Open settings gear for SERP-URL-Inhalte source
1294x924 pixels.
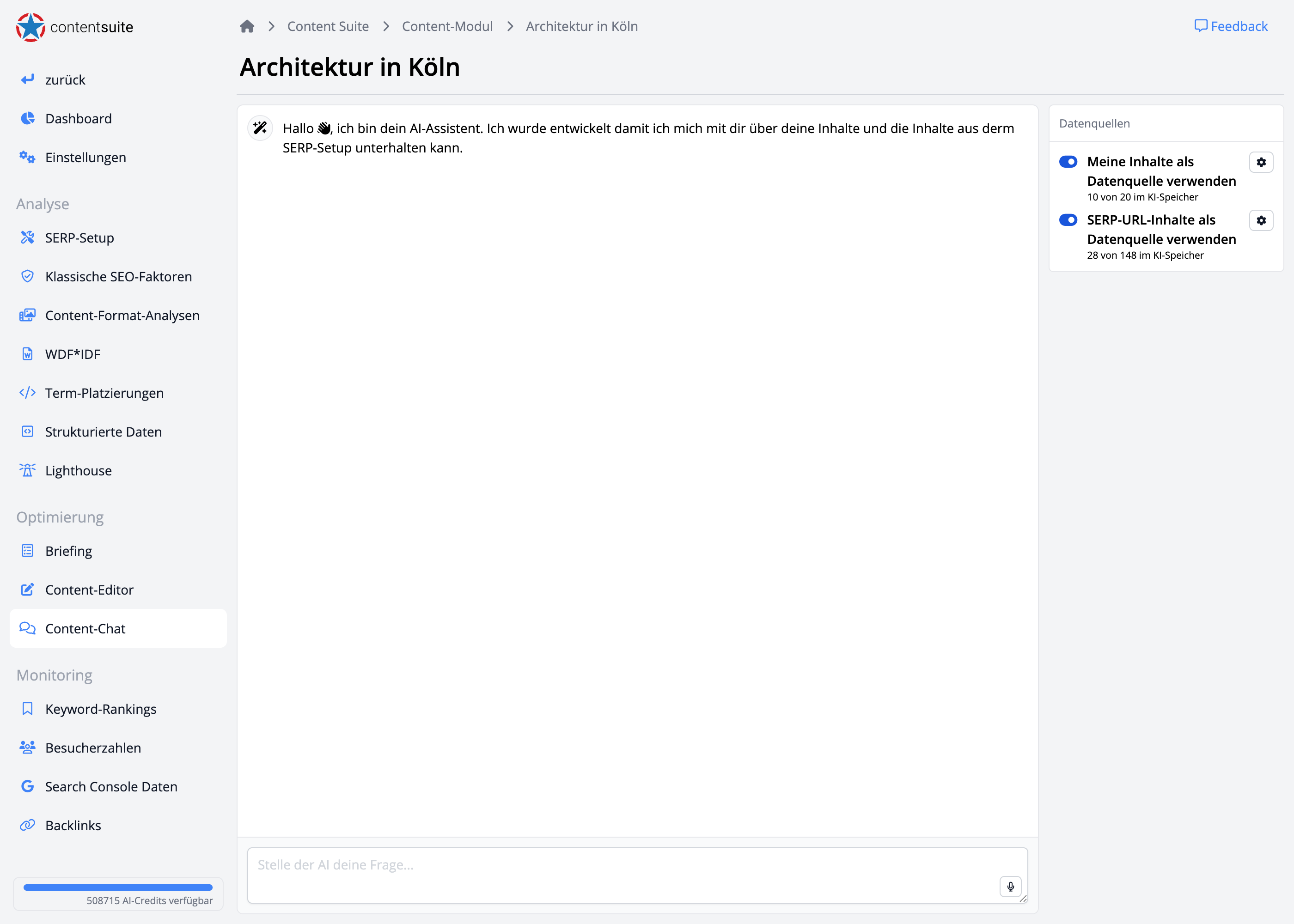tap(1261, 220)
